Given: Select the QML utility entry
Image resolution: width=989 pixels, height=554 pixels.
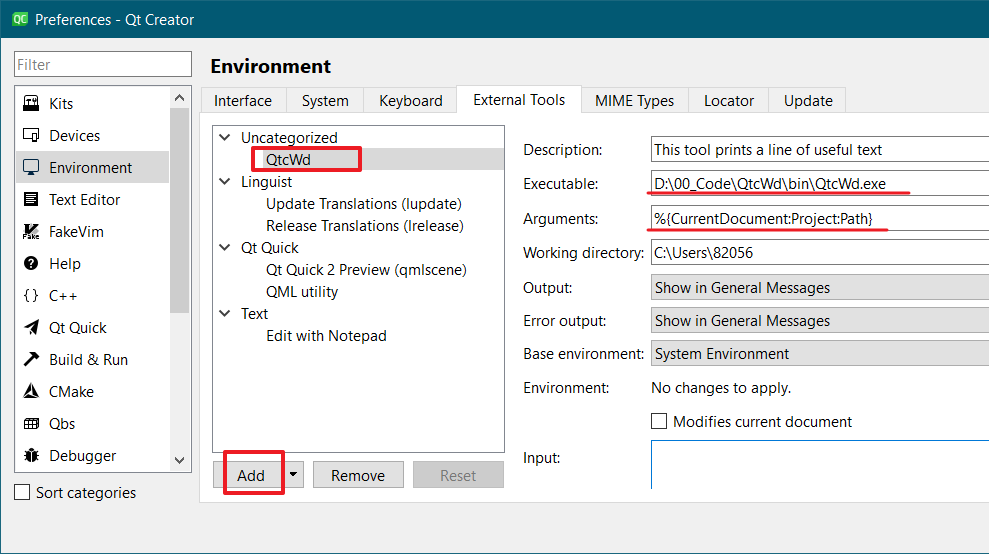Looking at the screenshot, I should click(301, 292).
